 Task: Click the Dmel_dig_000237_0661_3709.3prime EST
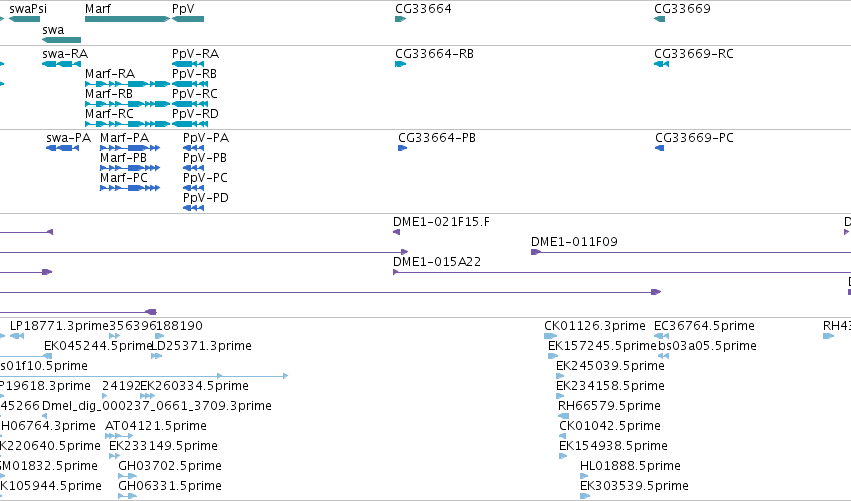click(45, 416)
